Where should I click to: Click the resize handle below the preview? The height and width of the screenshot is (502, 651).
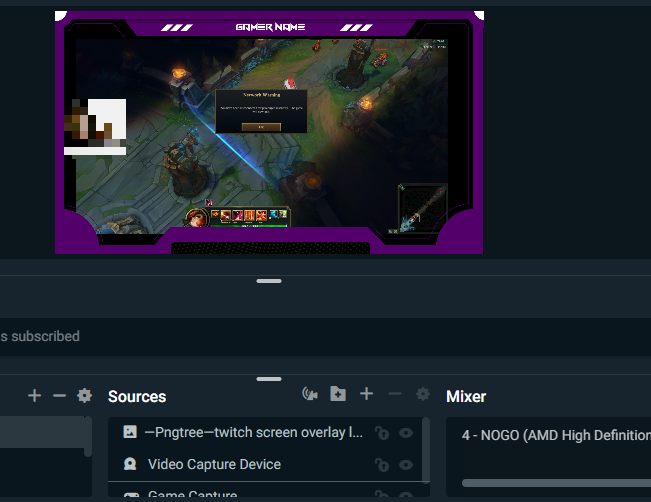[x=269, y=281]
